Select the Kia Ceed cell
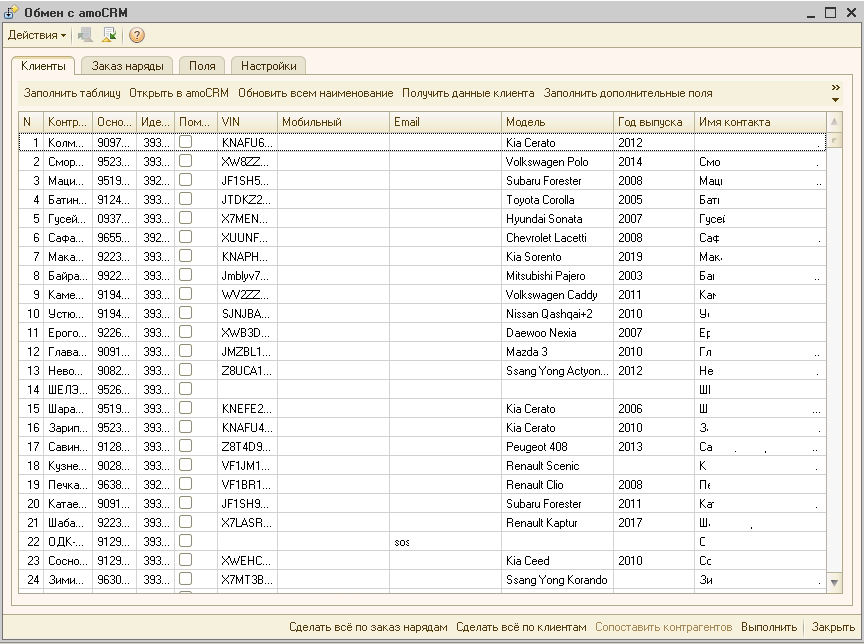This screenshot has height=644, width=864. click(557, 561)
